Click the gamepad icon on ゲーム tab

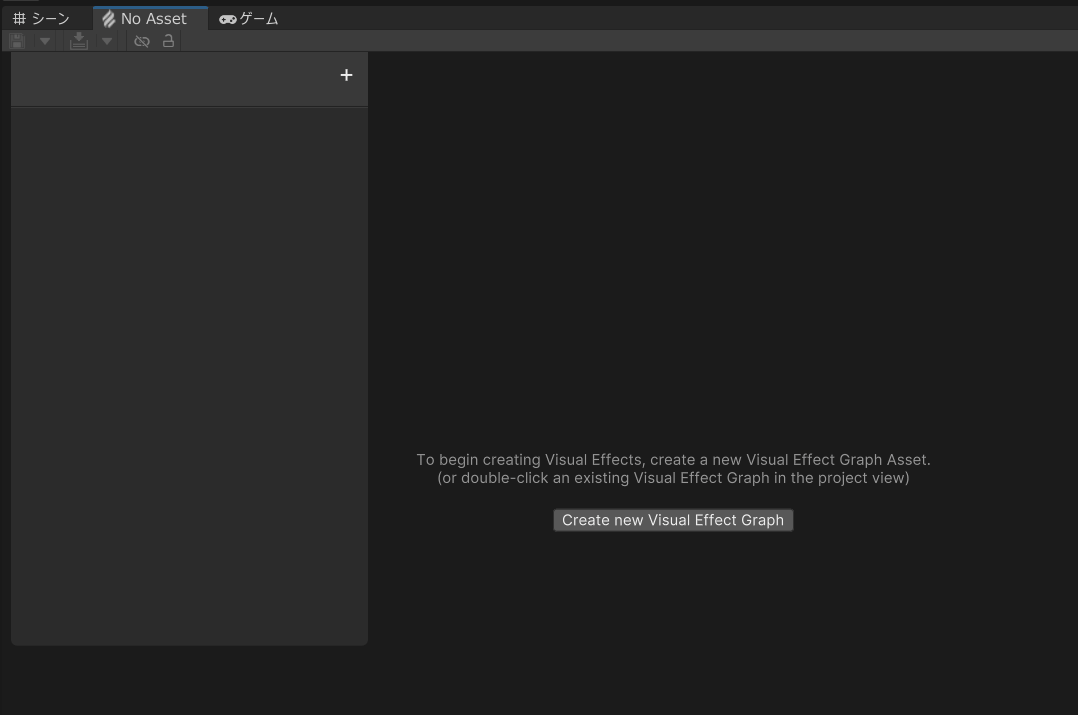coord(228,19)
